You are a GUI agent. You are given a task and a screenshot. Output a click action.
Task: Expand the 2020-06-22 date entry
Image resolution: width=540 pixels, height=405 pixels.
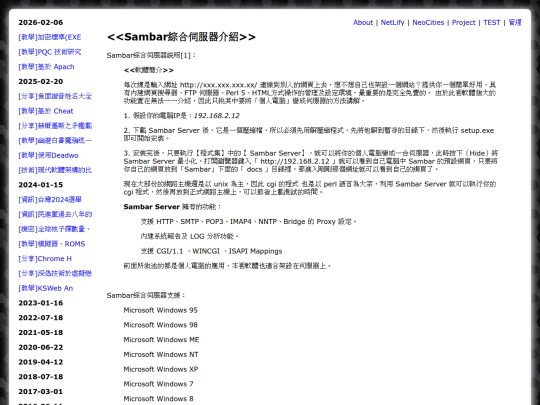tap(41, 347)
